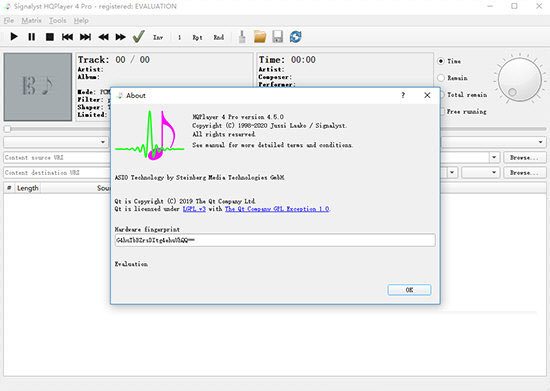
Task: Click the round volume knob
Action: [519, 80]
